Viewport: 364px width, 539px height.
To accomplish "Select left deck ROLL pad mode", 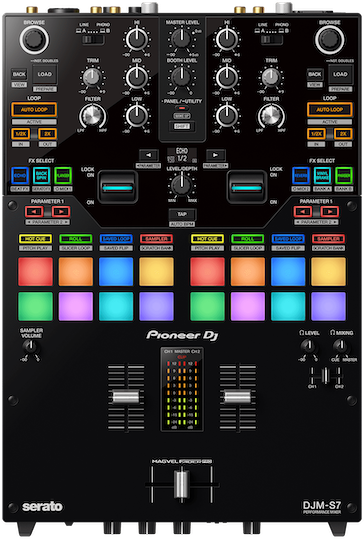I will click(76, 239).
